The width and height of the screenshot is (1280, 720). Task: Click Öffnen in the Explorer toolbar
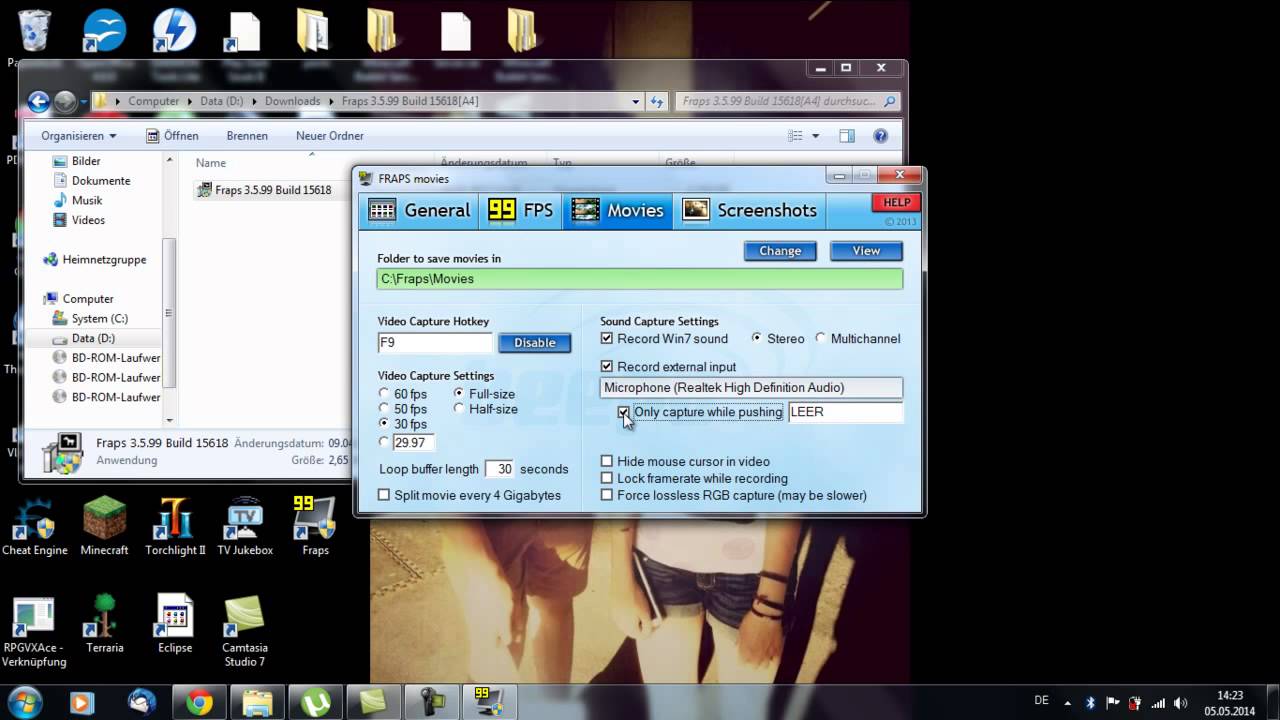click(173, 136)
